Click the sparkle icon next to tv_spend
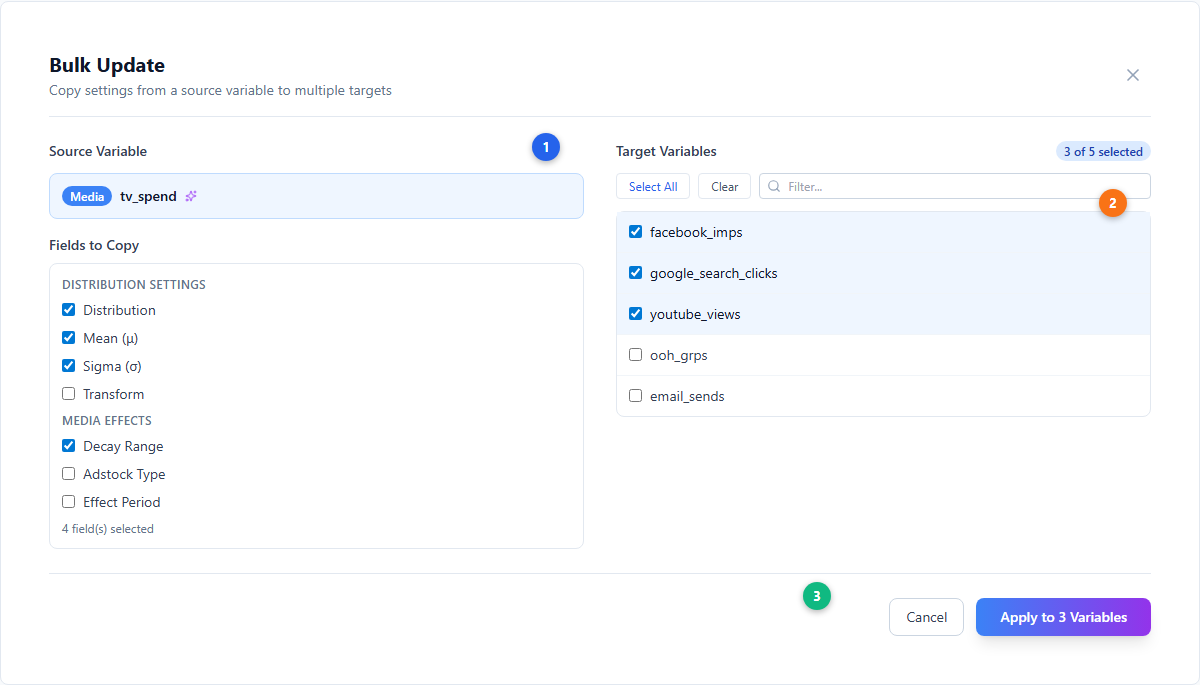 click(x=191, y=196)
